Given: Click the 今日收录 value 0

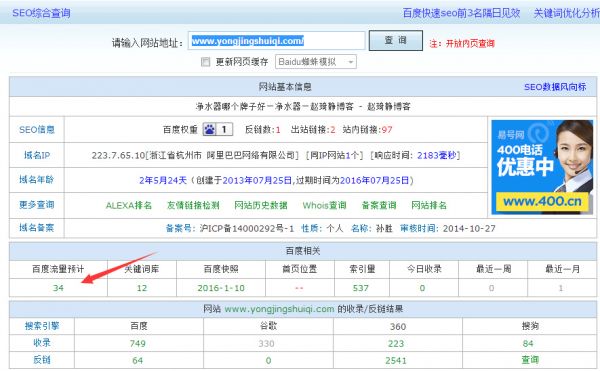Looking at the screenshot, I should click(x=422, y=288).
